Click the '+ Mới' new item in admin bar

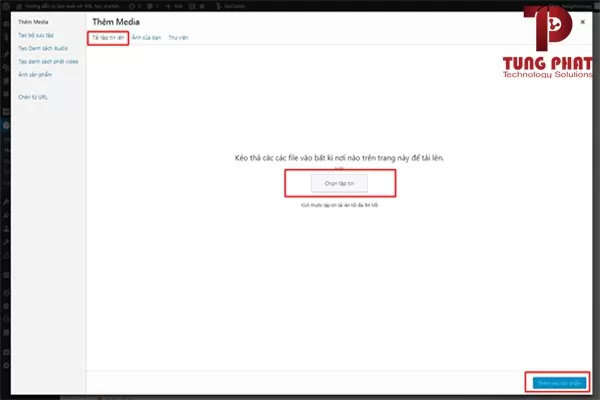tap(174, 6)
